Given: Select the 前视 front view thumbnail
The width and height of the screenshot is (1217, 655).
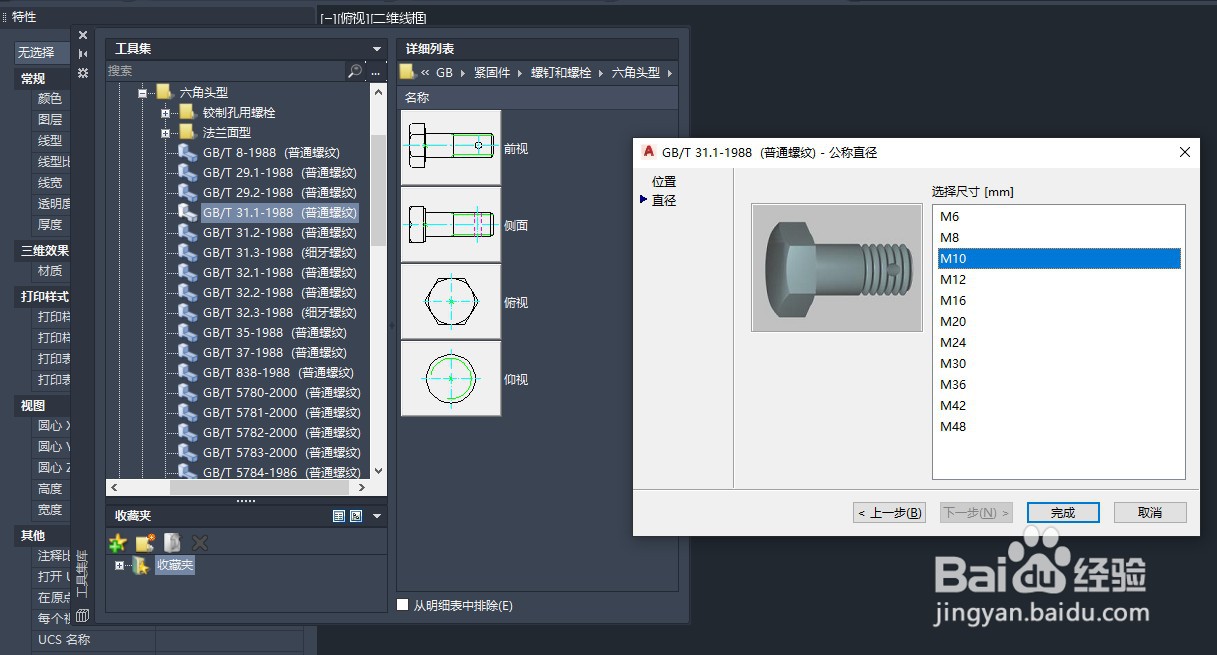Looking at the screenshot, I should (450, 147).
